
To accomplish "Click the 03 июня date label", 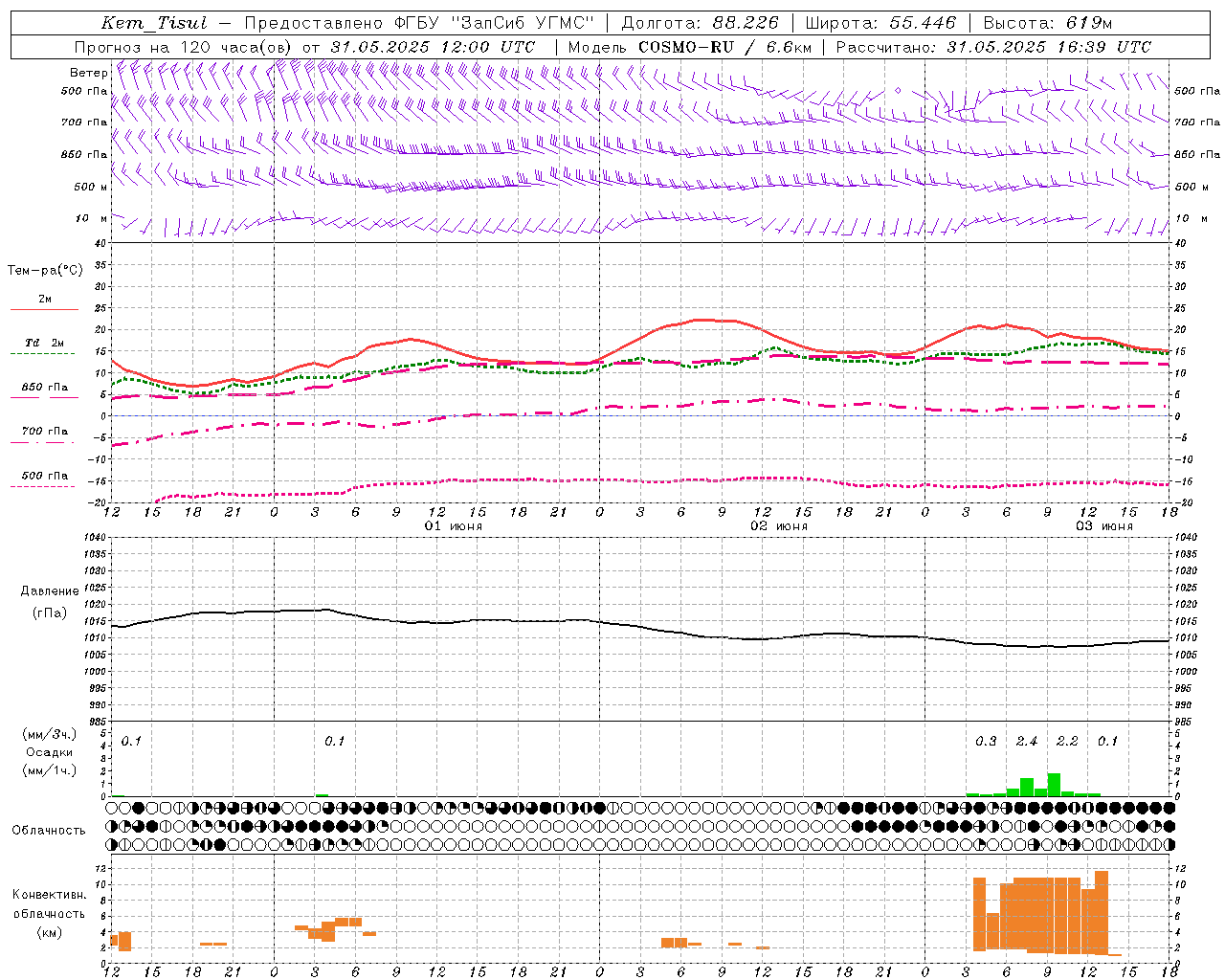I will point(1103,526).
